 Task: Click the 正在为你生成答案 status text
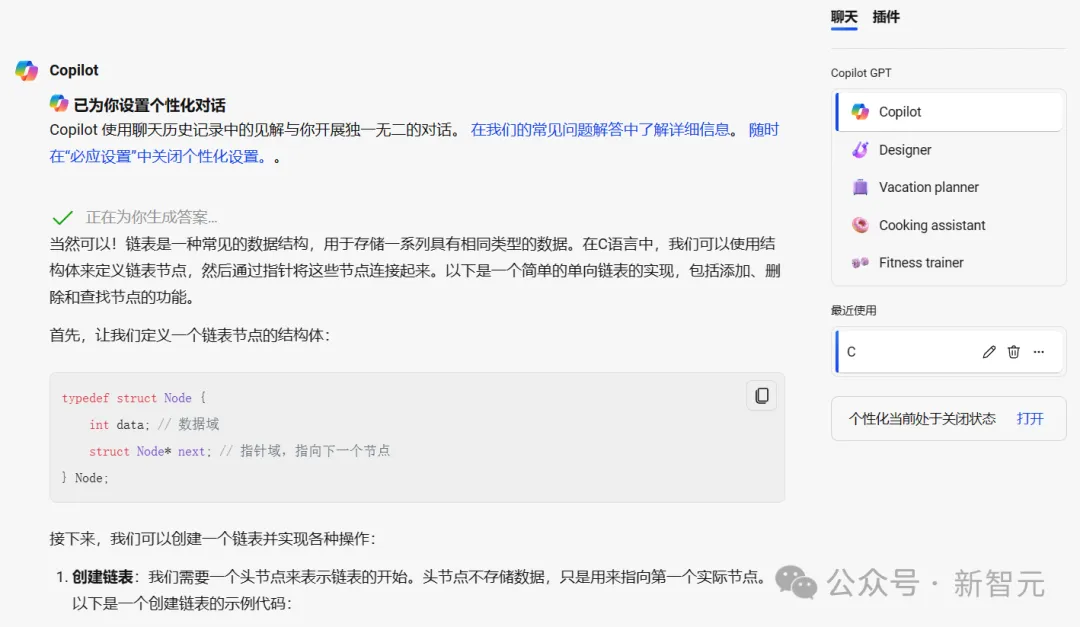152,218
